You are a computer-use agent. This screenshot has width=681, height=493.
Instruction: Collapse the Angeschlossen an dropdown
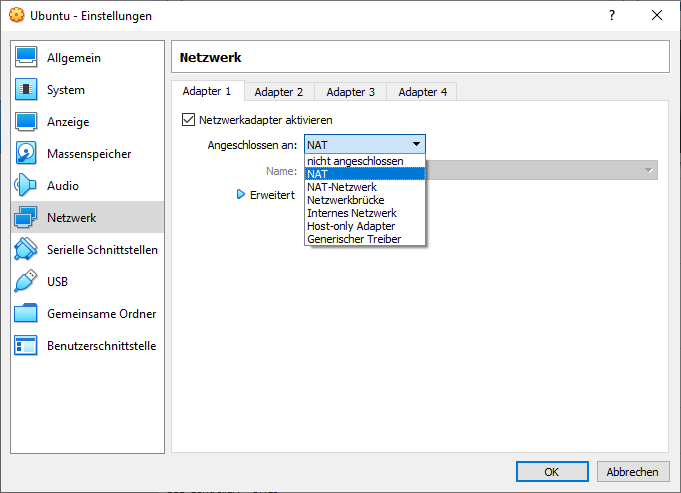(365, 144)
